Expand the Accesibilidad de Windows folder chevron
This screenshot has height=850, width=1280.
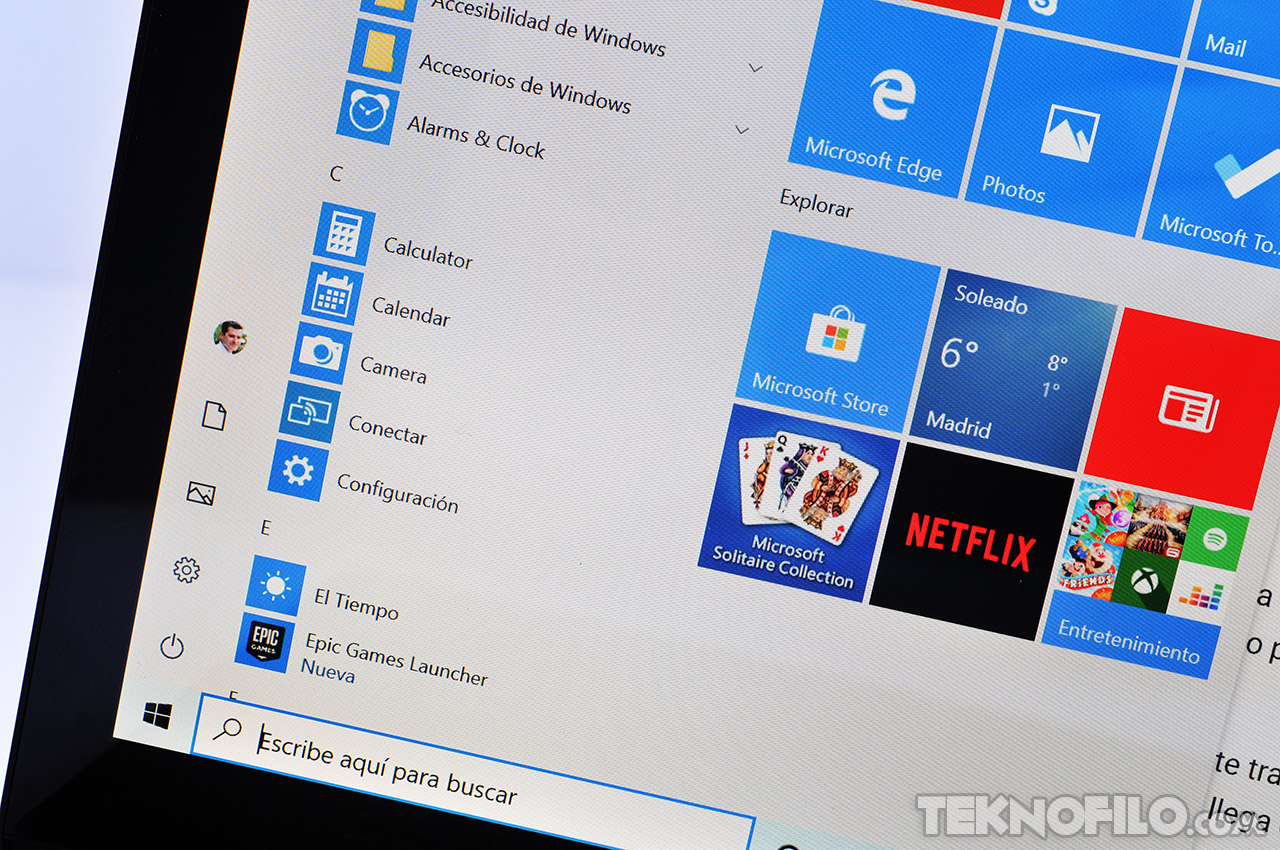pos(755,68)
